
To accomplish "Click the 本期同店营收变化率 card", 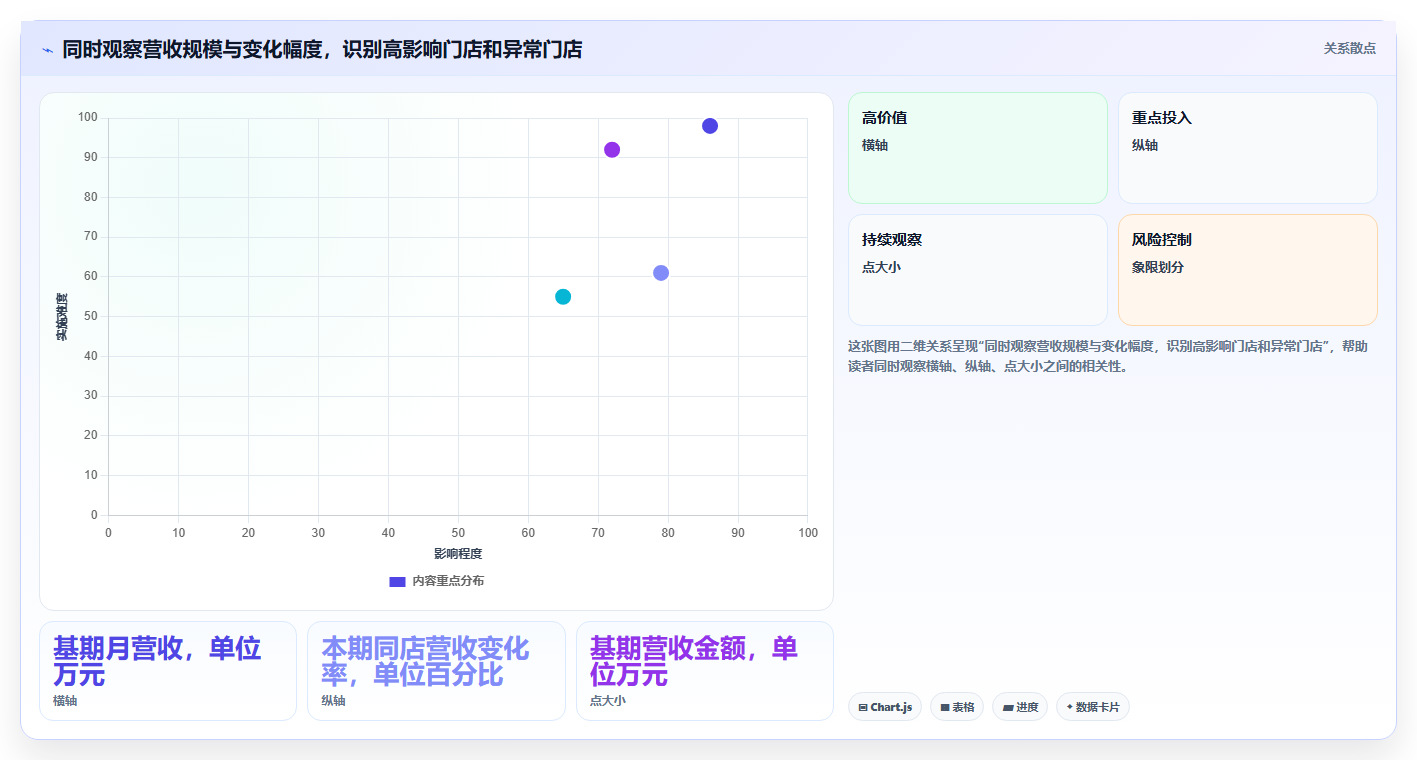I will [x=436, y=671].
